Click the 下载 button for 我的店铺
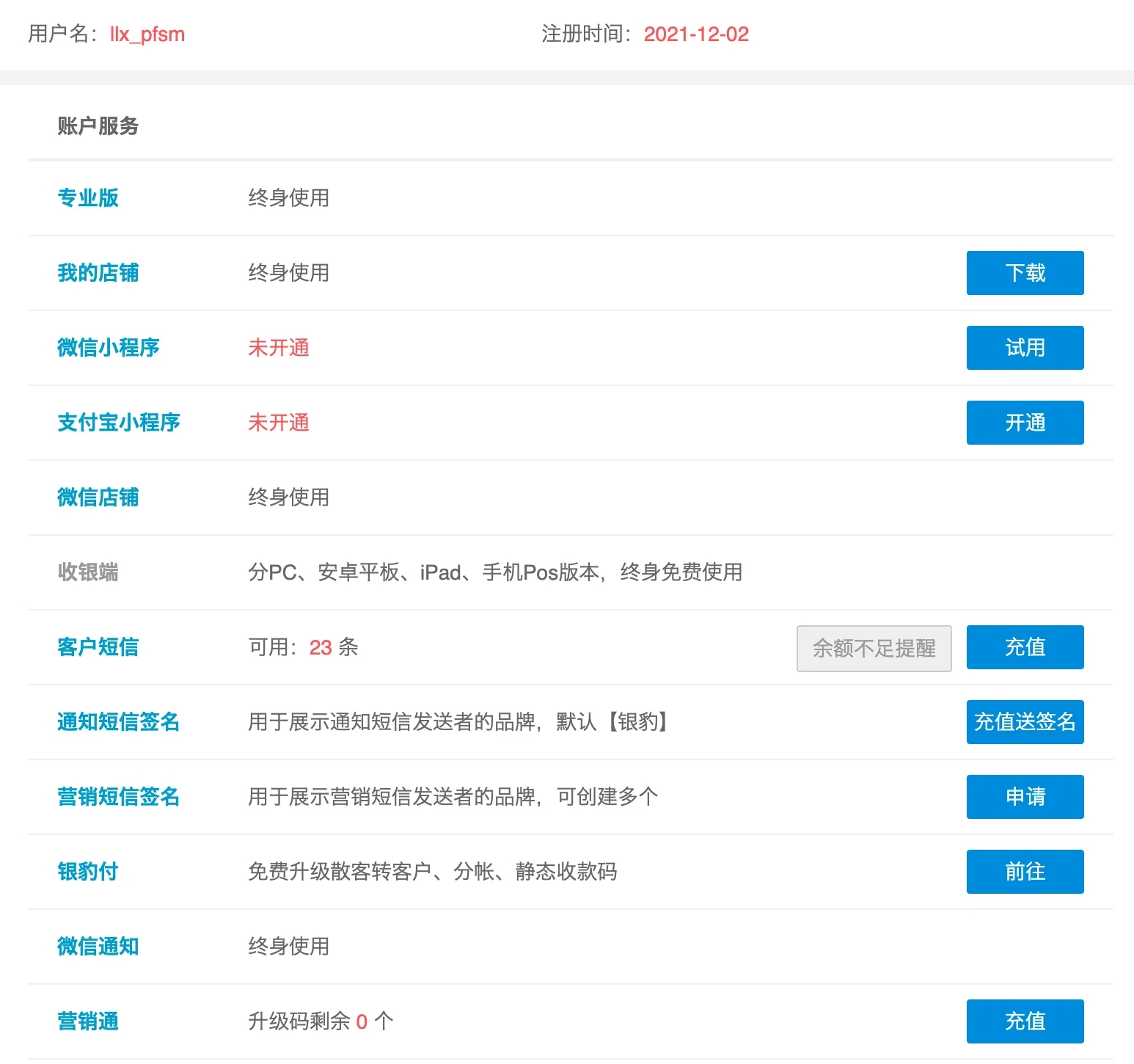This screenshot has height=1064, width=1134. [1025, 273]
